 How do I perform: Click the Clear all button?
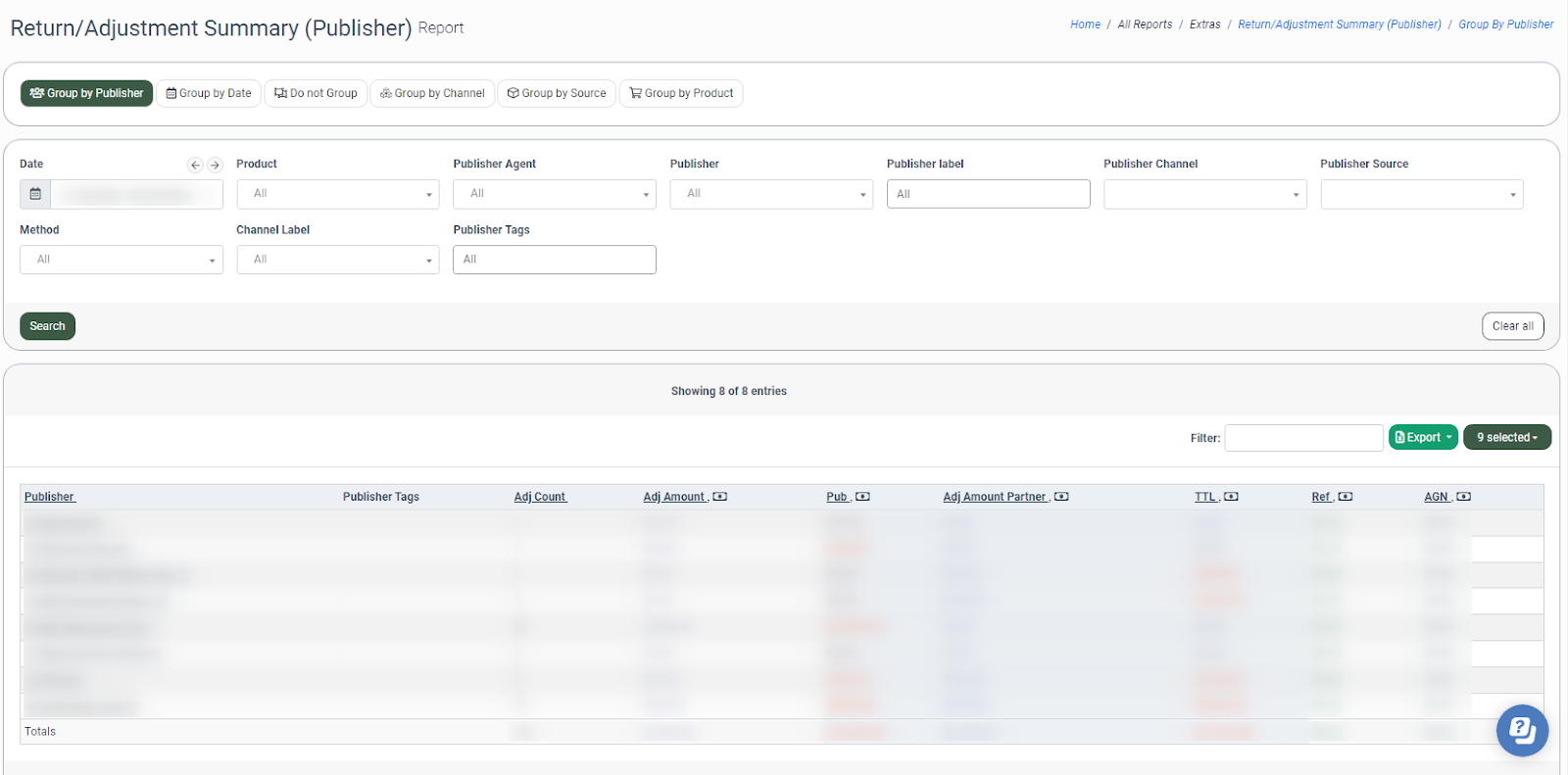[x=1512, y=326]
